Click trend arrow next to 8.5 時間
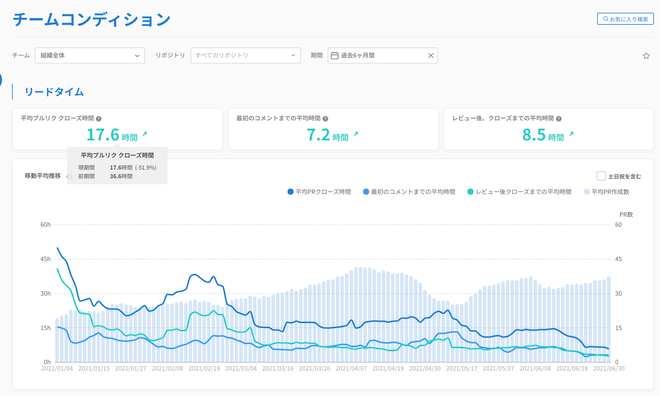 (x=571, y=134)
